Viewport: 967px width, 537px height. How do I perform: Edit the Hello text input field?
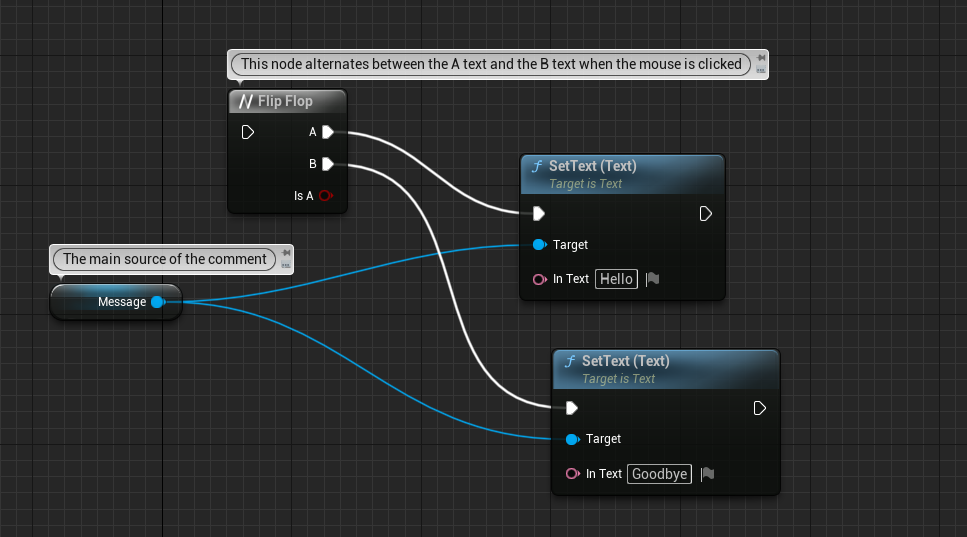(x=616, y=279)
